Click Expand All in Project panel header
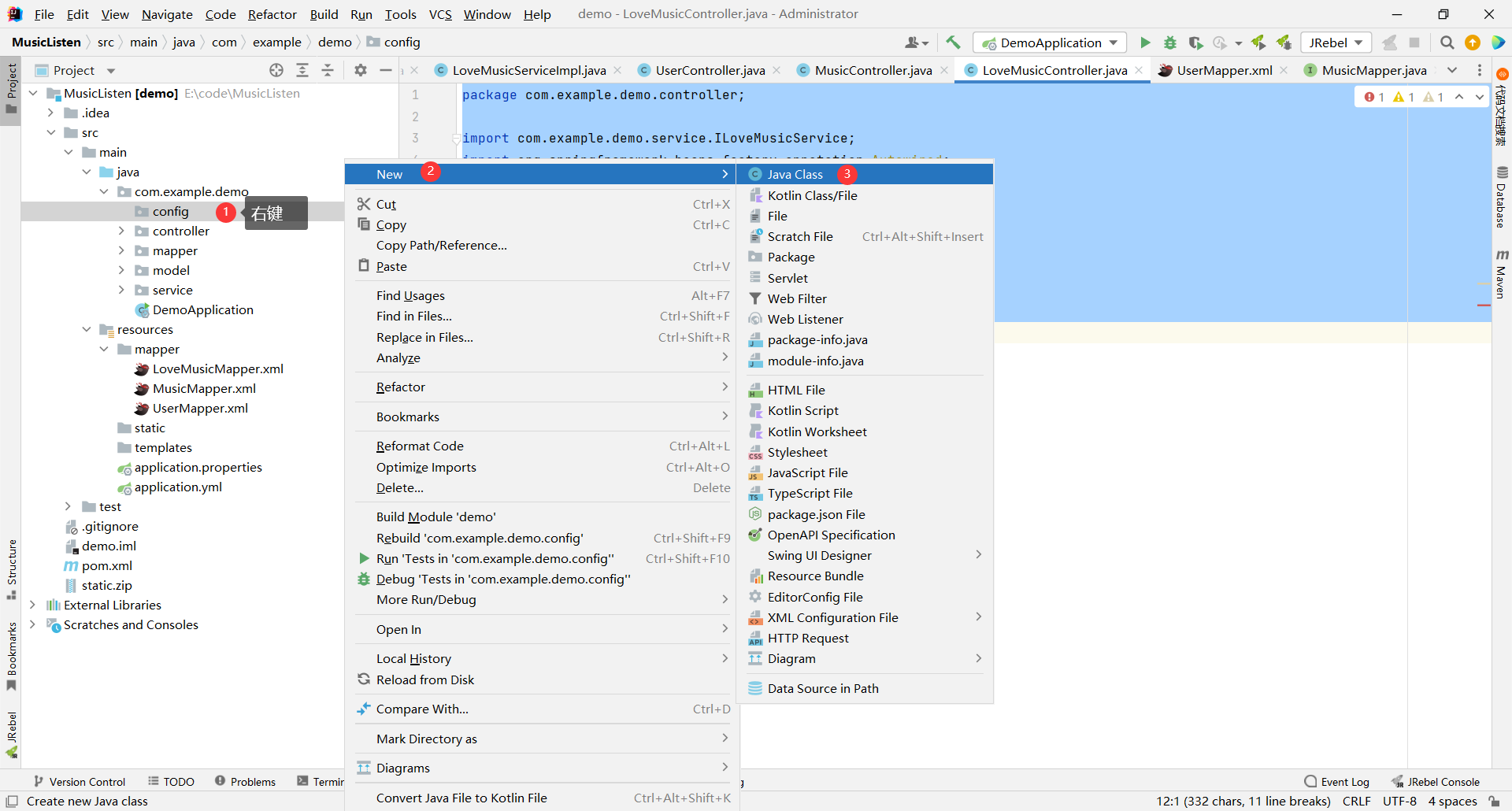1512x811 pixels. (302, 70)
